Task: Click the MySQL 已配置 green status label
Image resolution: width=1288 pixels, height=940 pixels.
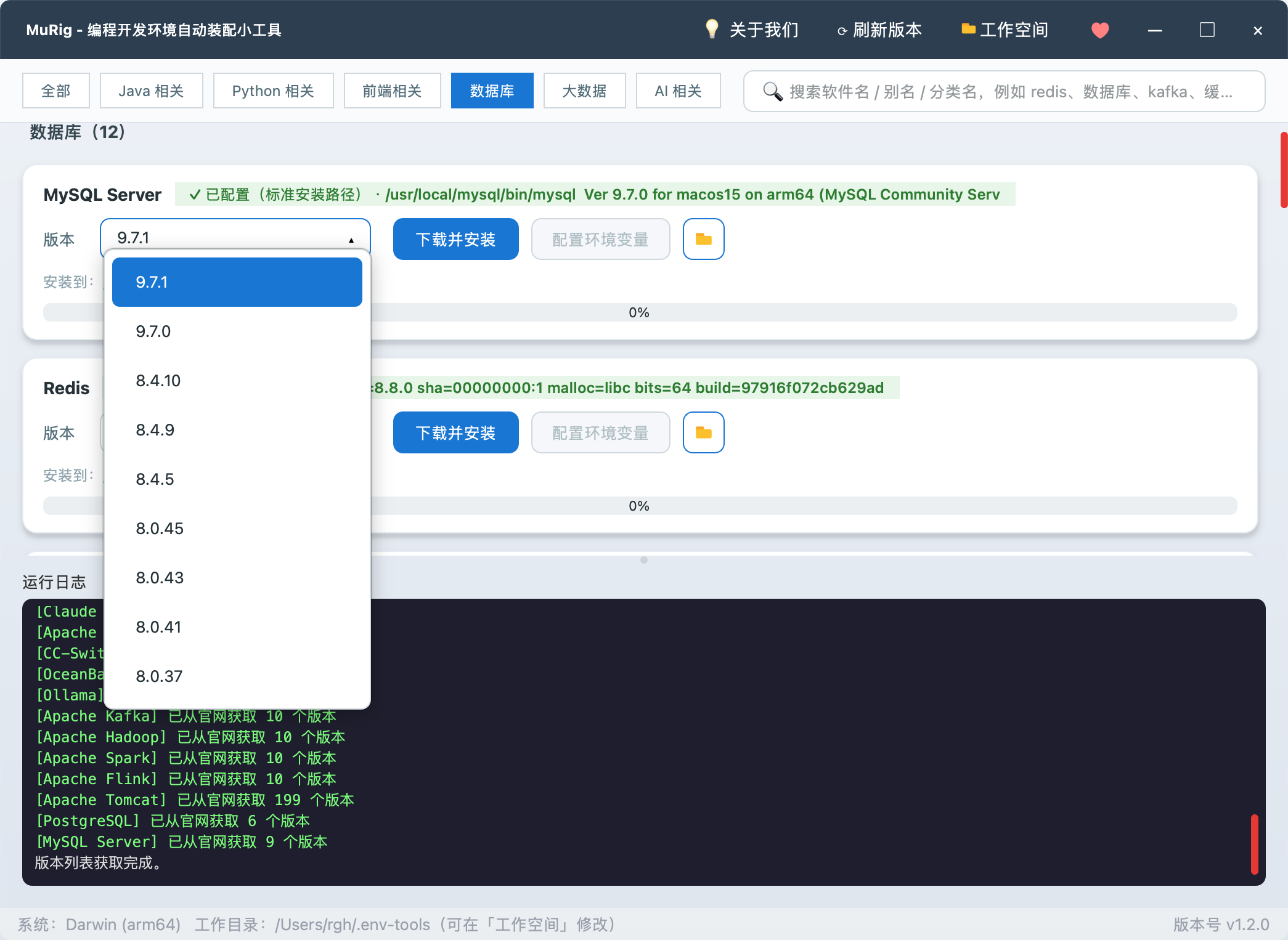Action: click(595, 194)
